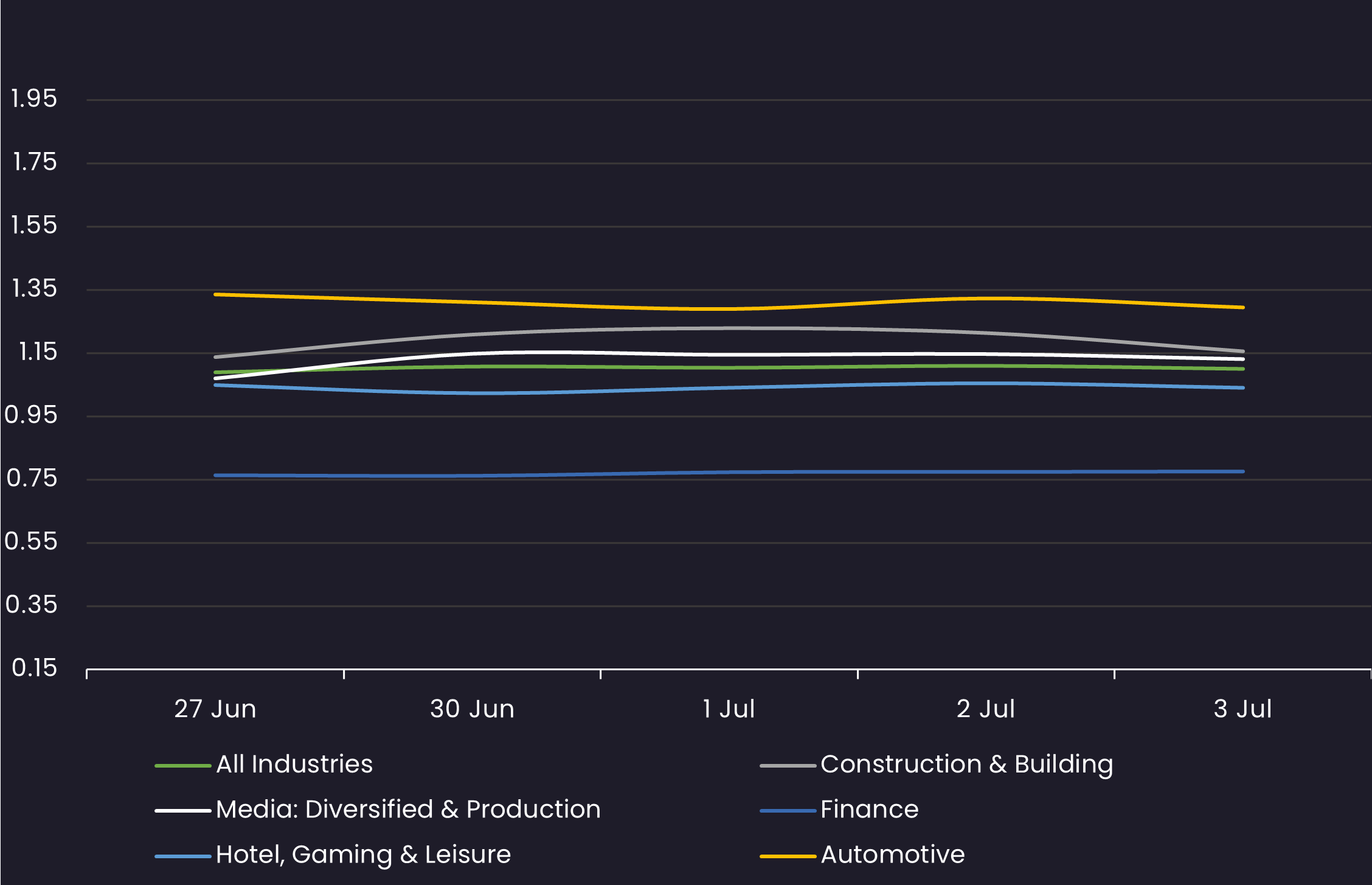Image resolution: width=1372 pixels, height=885 pixels.
Task: Click the Finance legend label
Action: tap(869, 809)
